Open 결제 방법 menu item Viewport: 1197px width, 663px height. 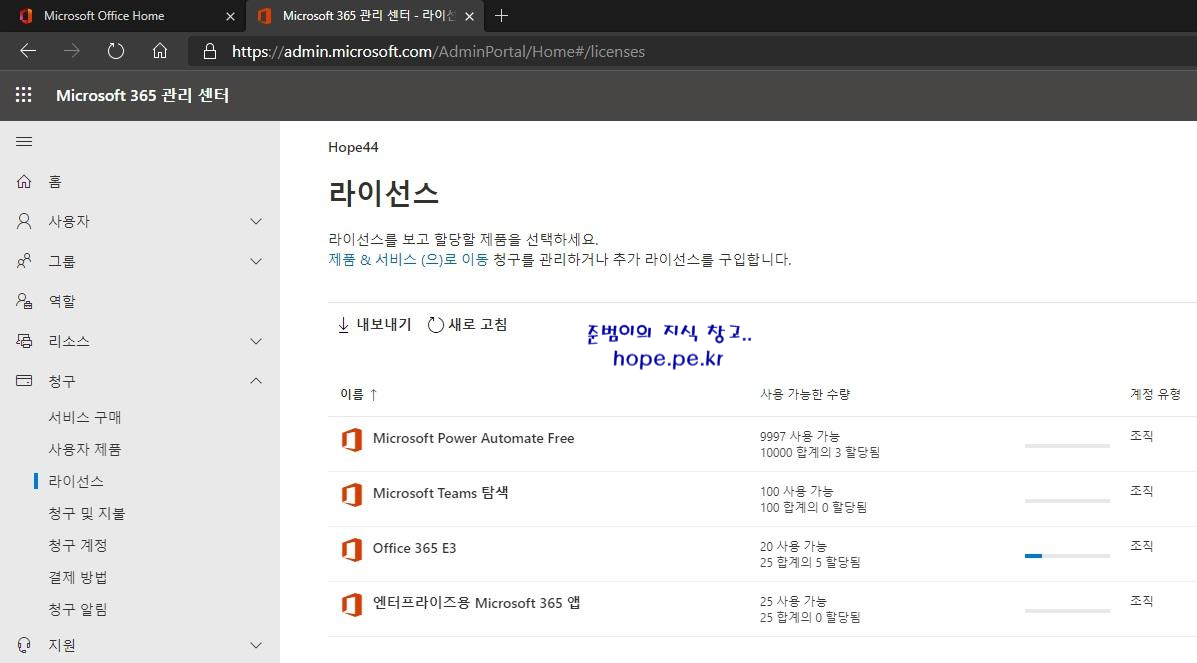point(78,577)
